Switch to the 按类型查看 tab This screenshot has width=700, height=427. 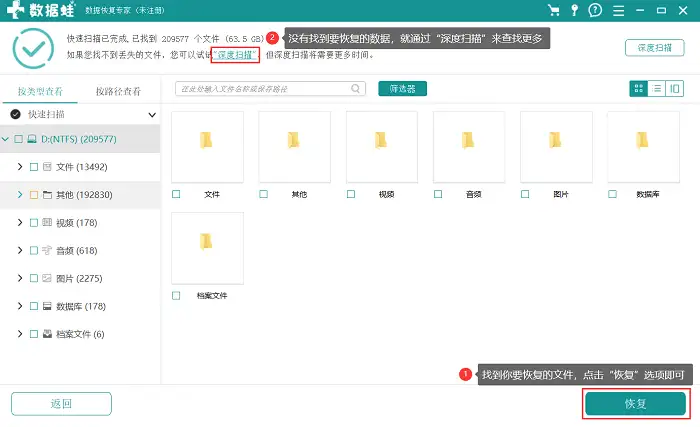[40, 92]
